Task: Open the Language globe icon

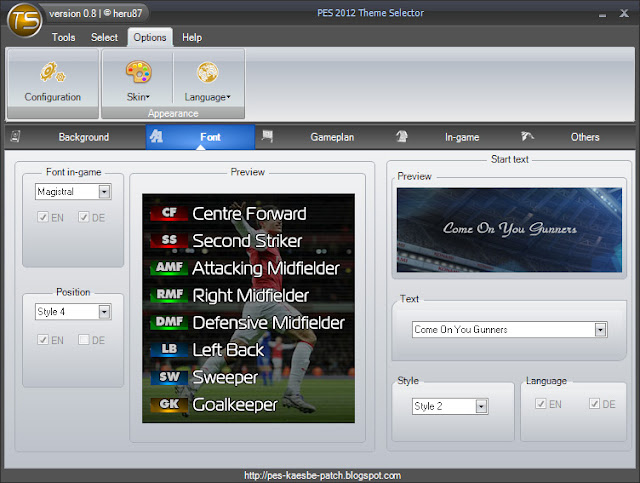Action: [208, 72]
